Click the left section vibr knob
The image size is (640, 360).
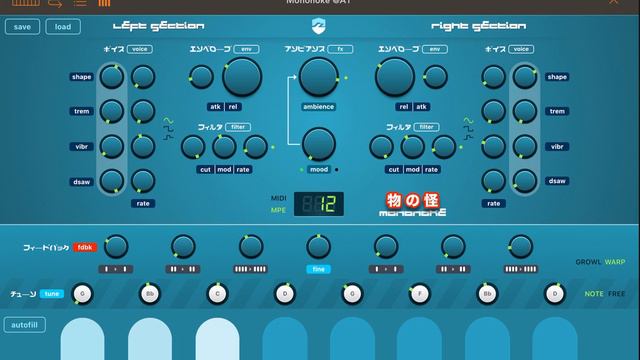coord(112,147)
